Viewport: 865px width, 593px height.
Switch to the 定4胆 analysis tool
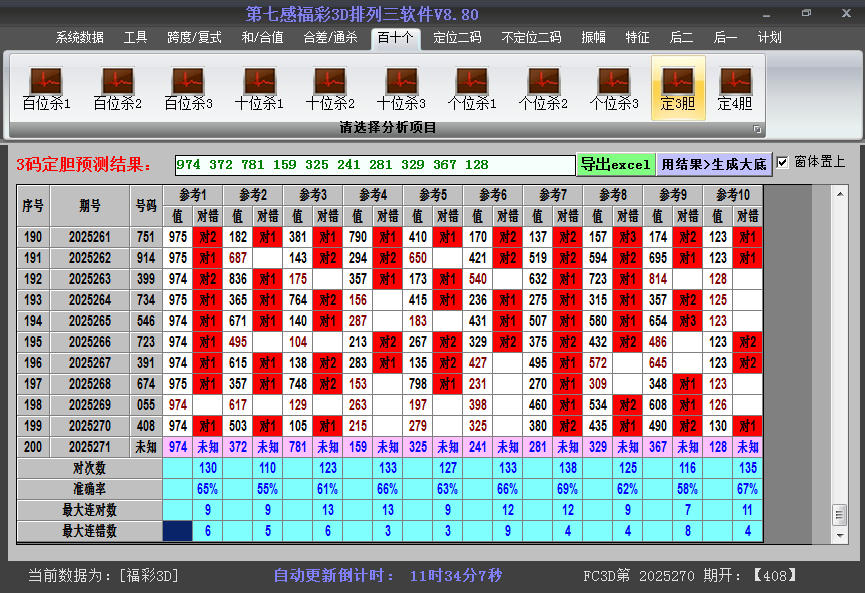(738, 85)
